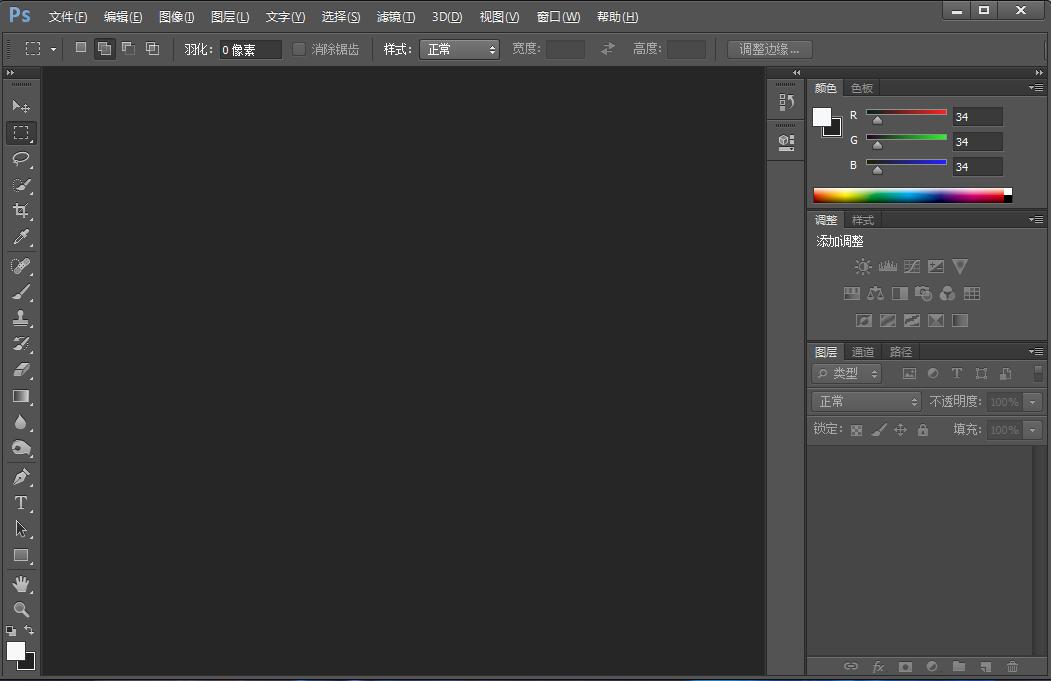Switch to the Paths tab

tap(900, 352)
